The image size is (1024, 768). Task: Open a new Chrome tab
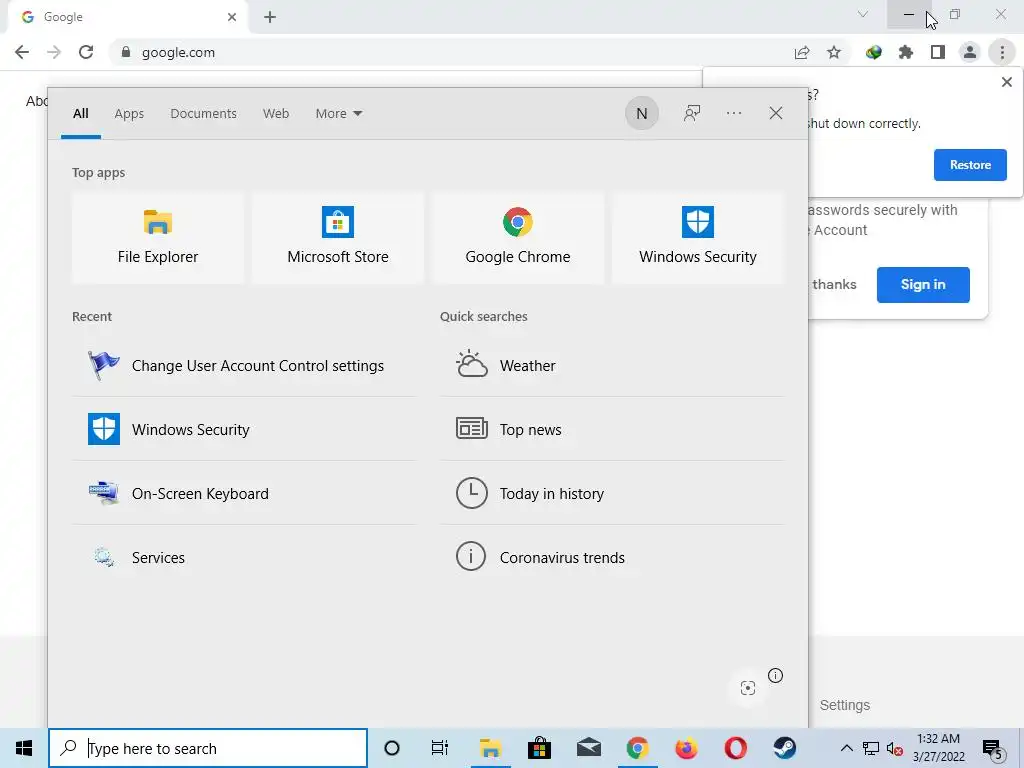[x=270, y=17]
